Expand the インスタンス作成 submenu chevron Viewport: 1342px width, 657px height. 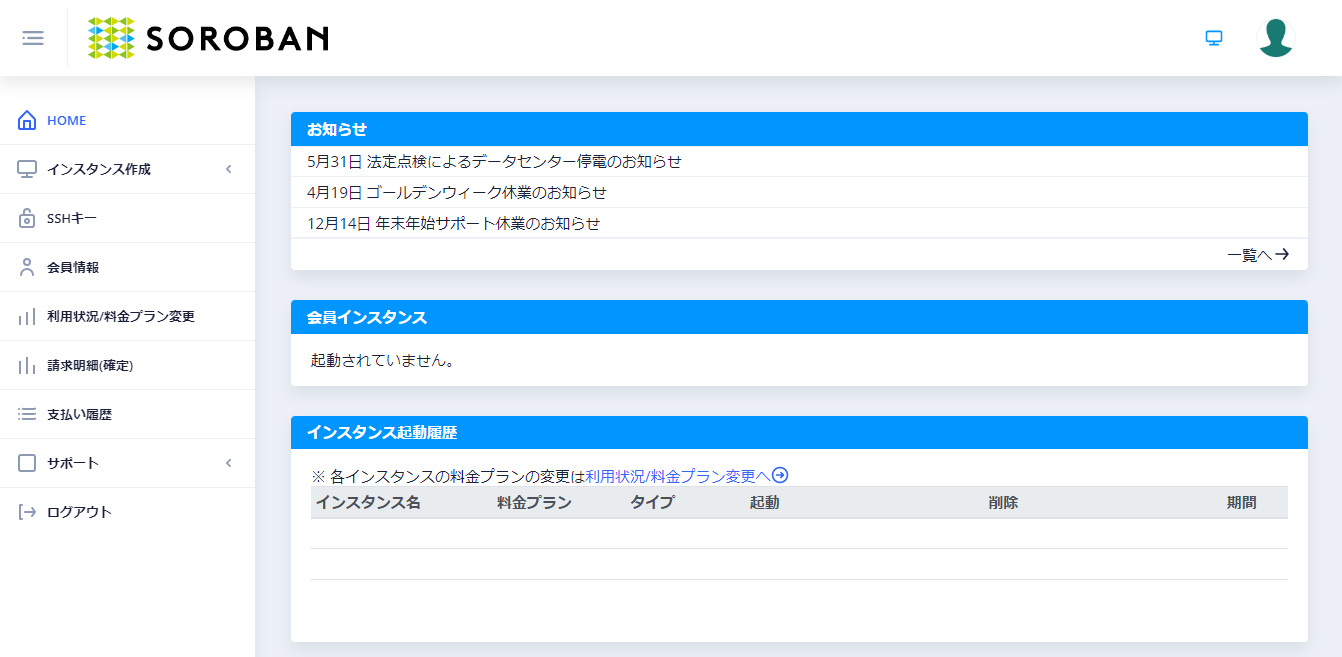[x=228, y=169]
